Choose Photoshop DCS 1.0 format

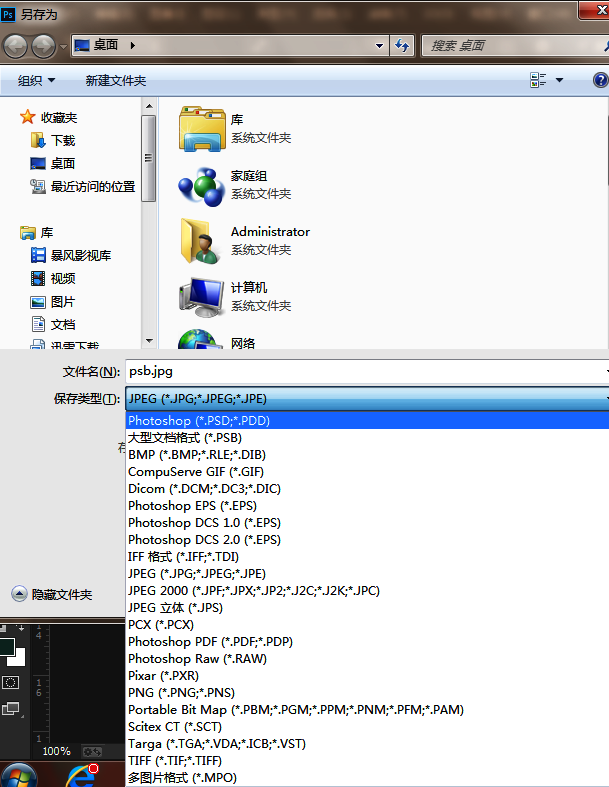pos(367,523)
